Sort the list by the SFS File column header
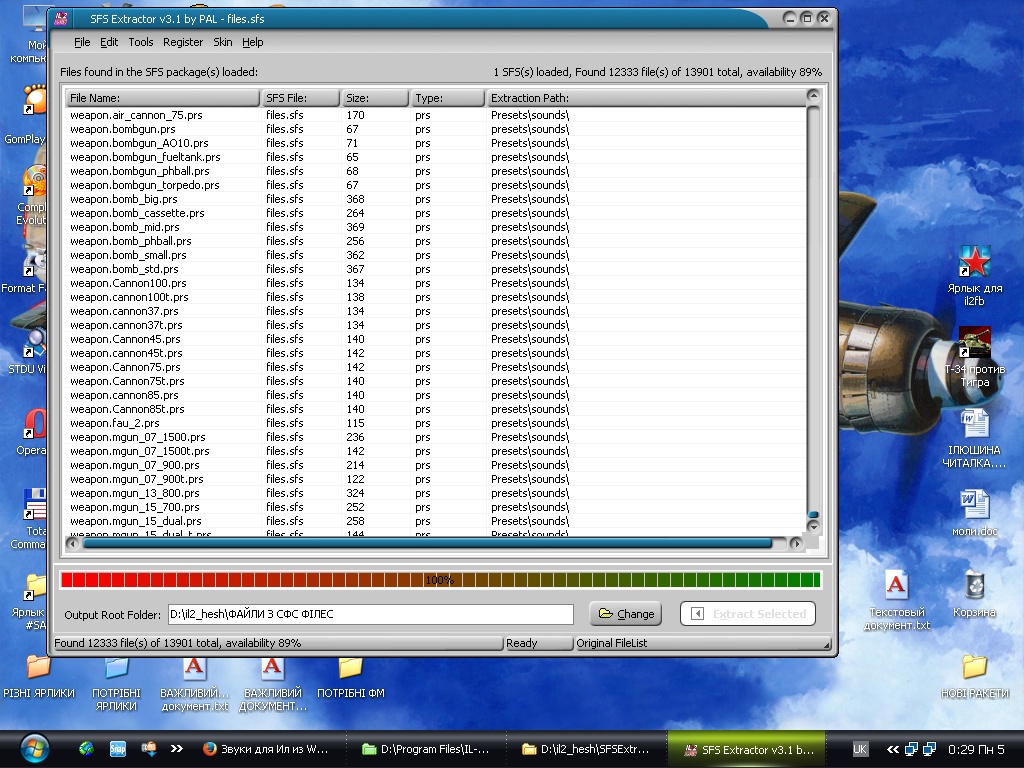Screen dimensions: 1024x768 coord(300,98)
